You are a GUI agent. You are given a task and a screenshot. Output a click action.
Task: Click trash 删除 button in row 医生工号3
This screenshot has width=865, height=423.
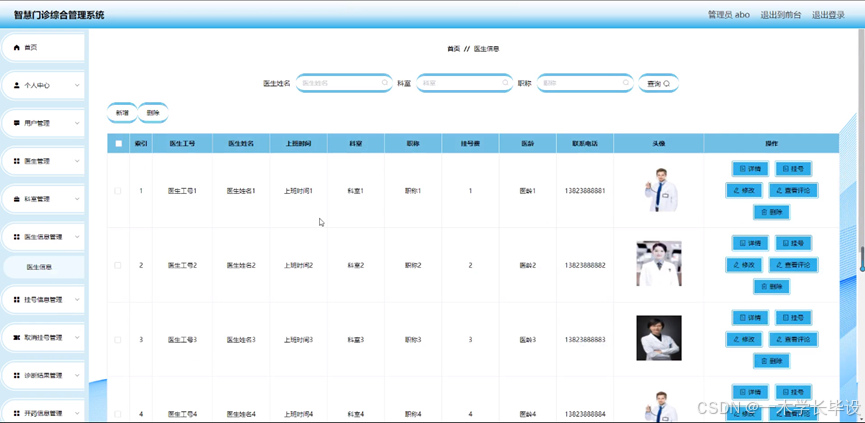pyautogui.click(x=771, y=361)
